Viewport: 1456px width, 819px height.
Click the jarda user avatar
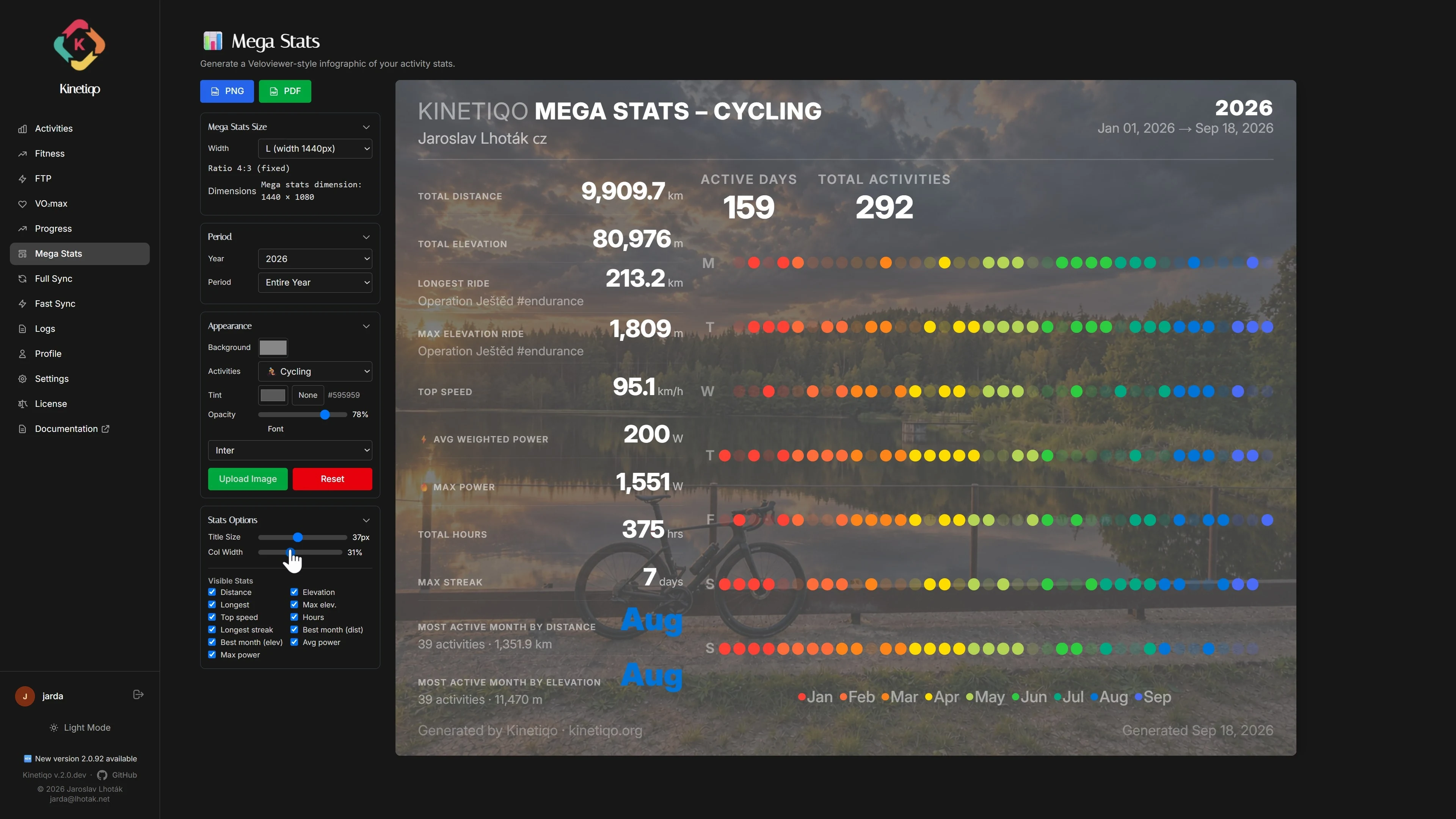click(25, 697)
